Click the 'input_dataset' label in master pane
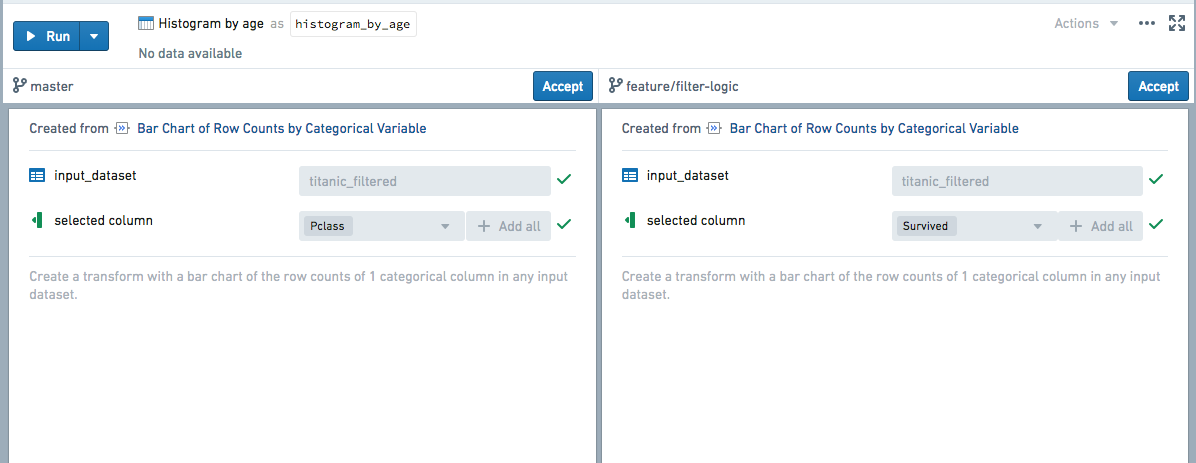This screenshot has width=1196, height=463. point(95,175)
